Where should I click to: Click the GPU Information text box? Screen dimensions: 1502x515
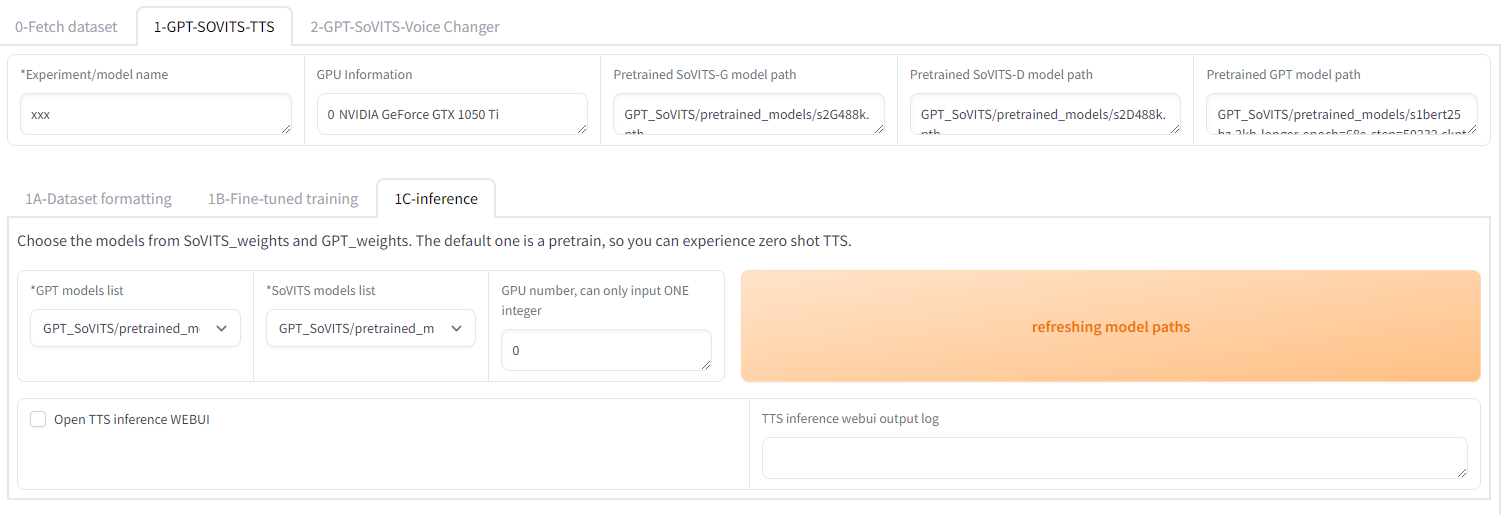coord(450,114)
